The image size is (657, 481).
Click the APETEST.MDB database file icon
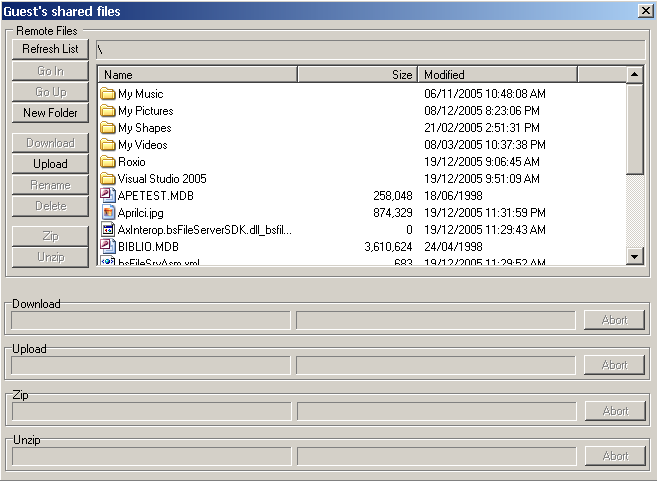[x=108, y=195]
